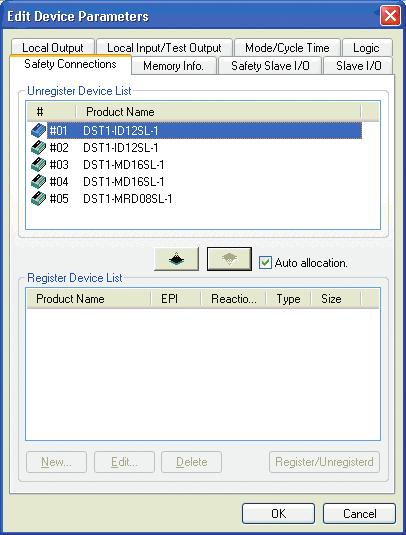Click the Size column header

pos(335,299)
